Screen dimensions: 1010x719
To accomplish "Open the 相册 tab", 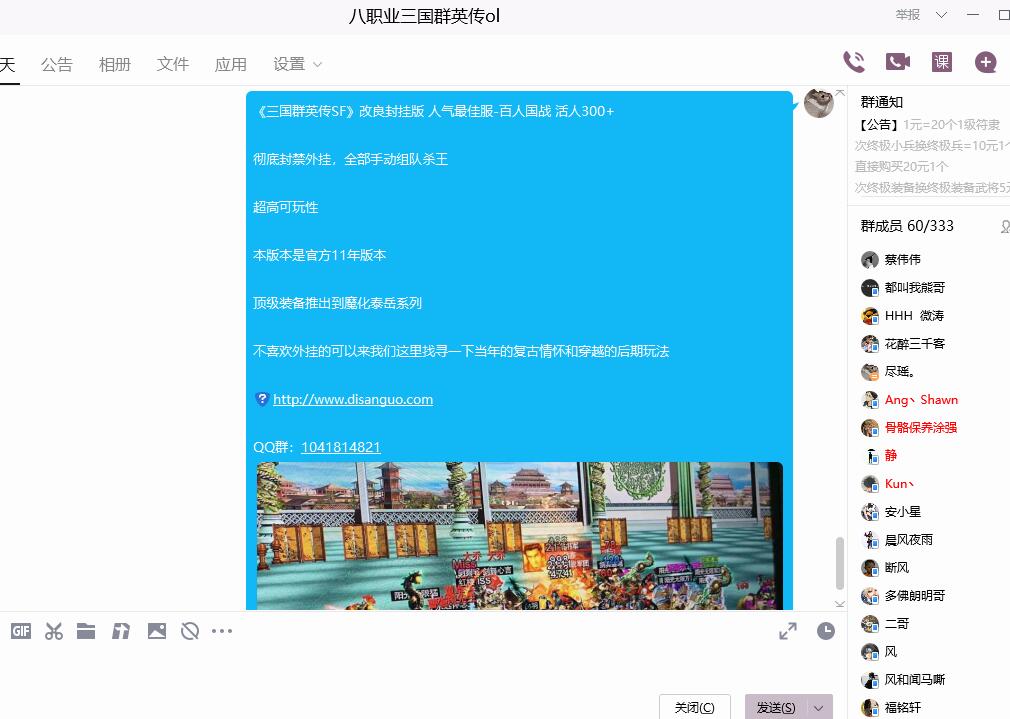I will click(x=115, y=64).
